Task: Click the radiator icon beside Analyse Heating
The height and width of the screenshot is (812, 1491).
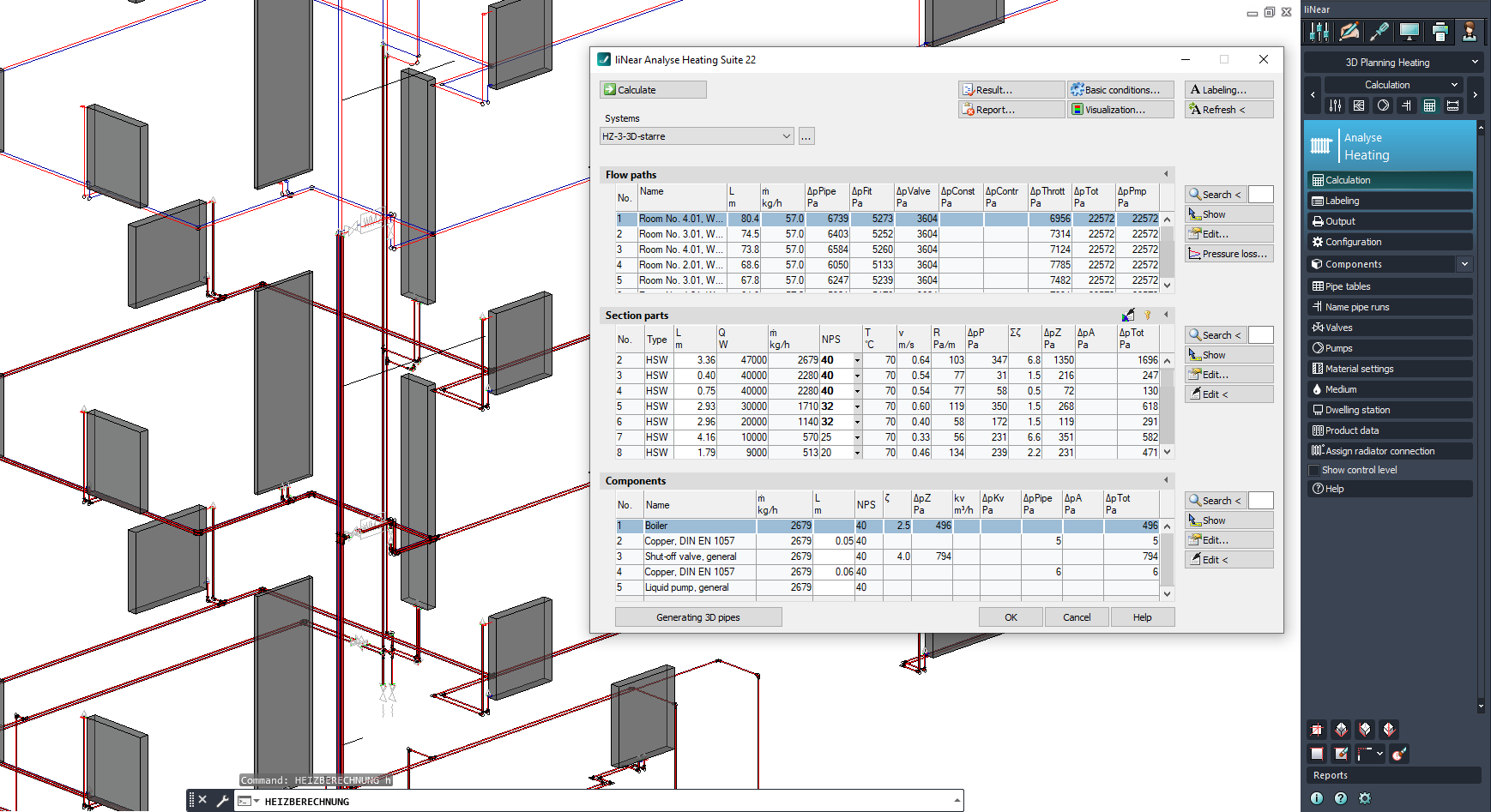Action: pos(1321,146)
